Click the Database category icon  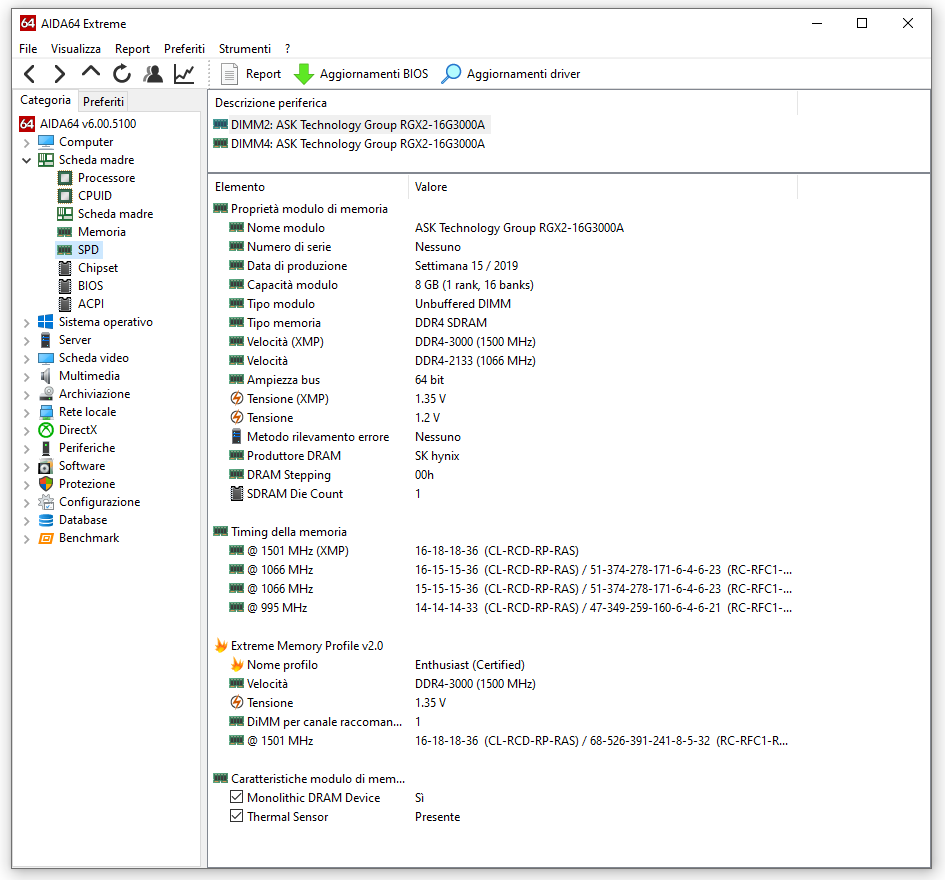(x=46, y=520)
